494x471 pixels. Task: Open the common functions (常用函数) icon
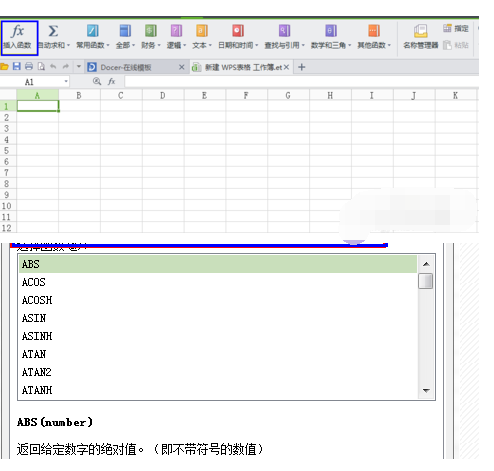(x=92, y=31)
